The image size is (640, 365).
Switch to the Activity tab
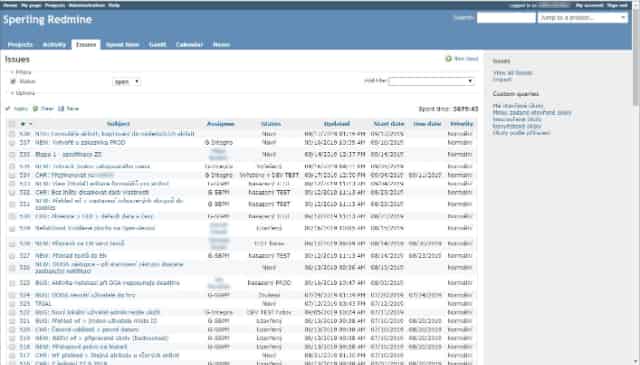(54, 45)
